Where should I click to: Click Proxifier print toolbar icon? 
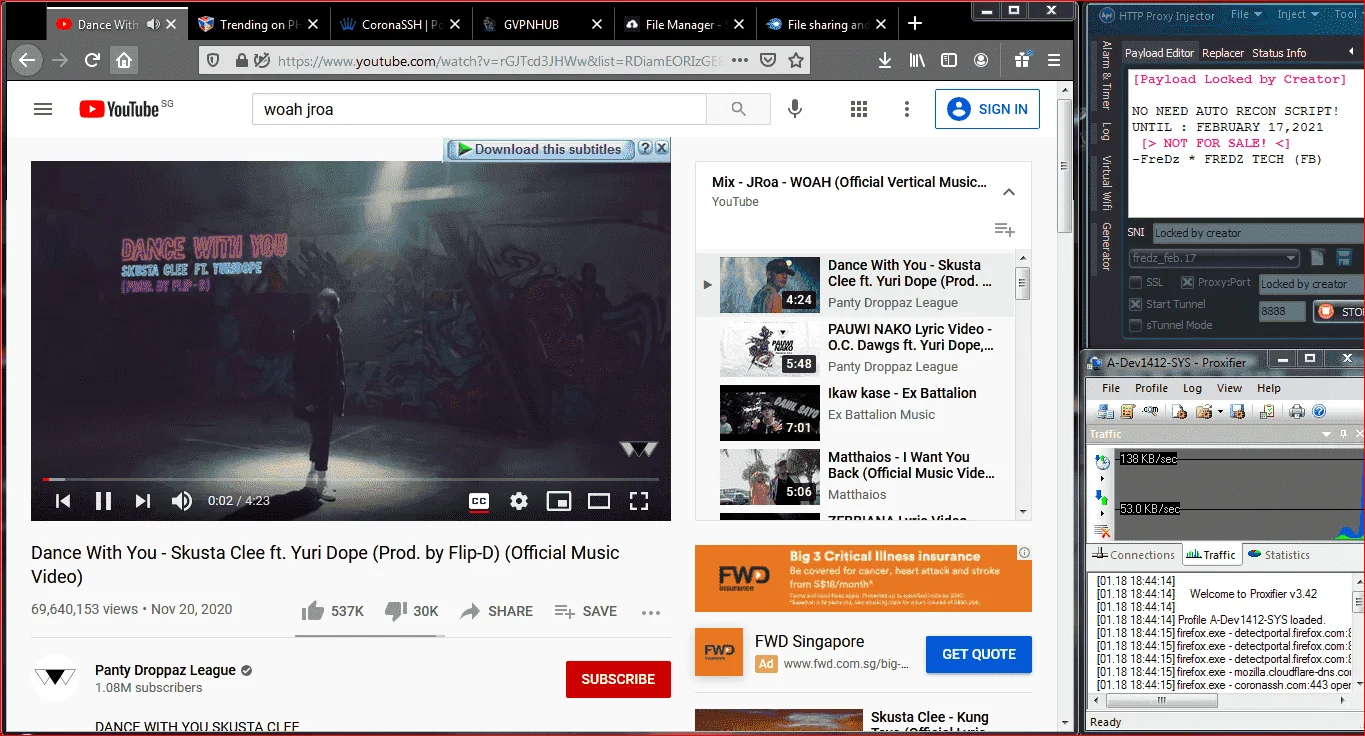coord(1297,411)
